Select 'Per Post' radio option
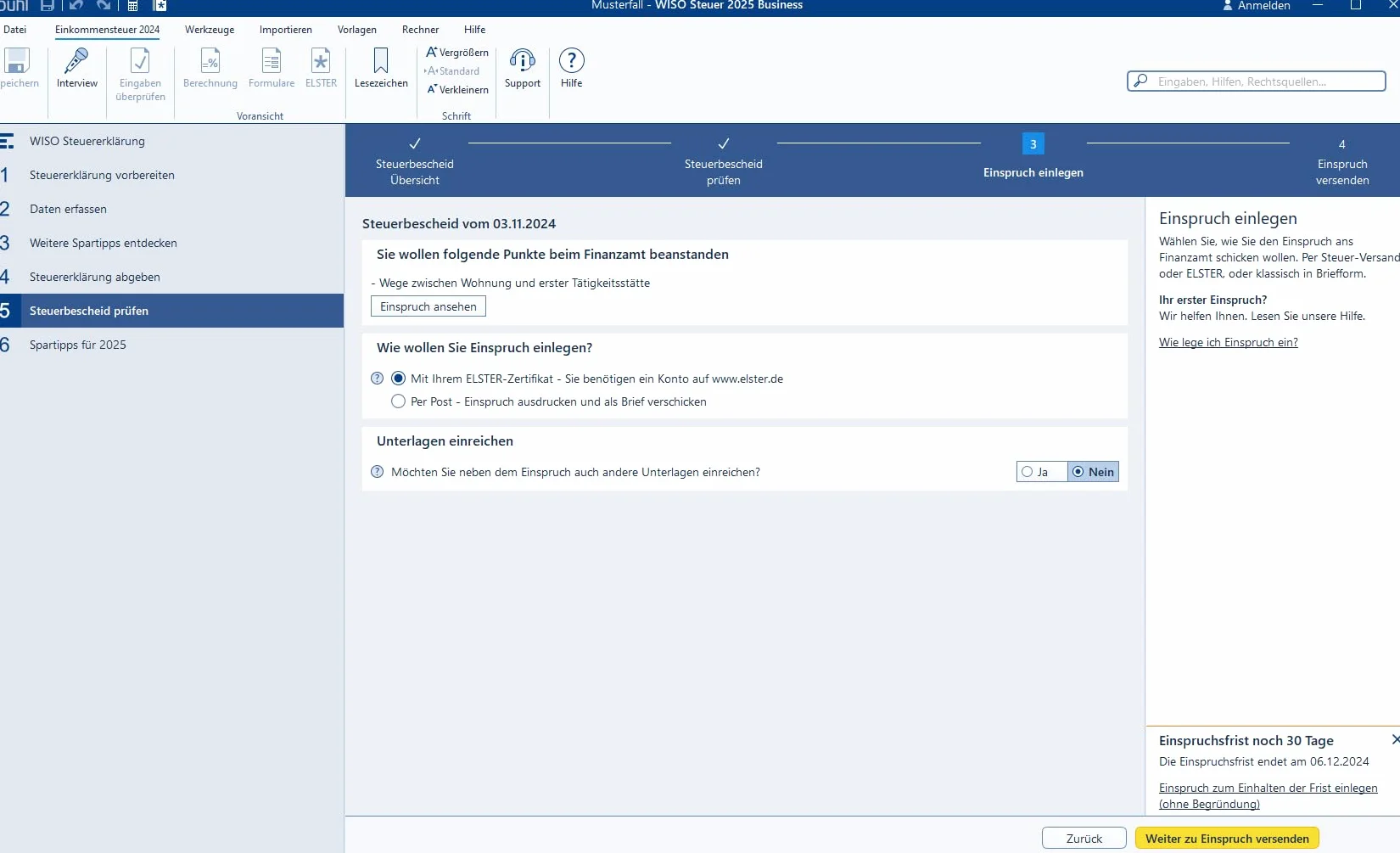The height and width of the screenshot is (853, 1400). point(398,401)
